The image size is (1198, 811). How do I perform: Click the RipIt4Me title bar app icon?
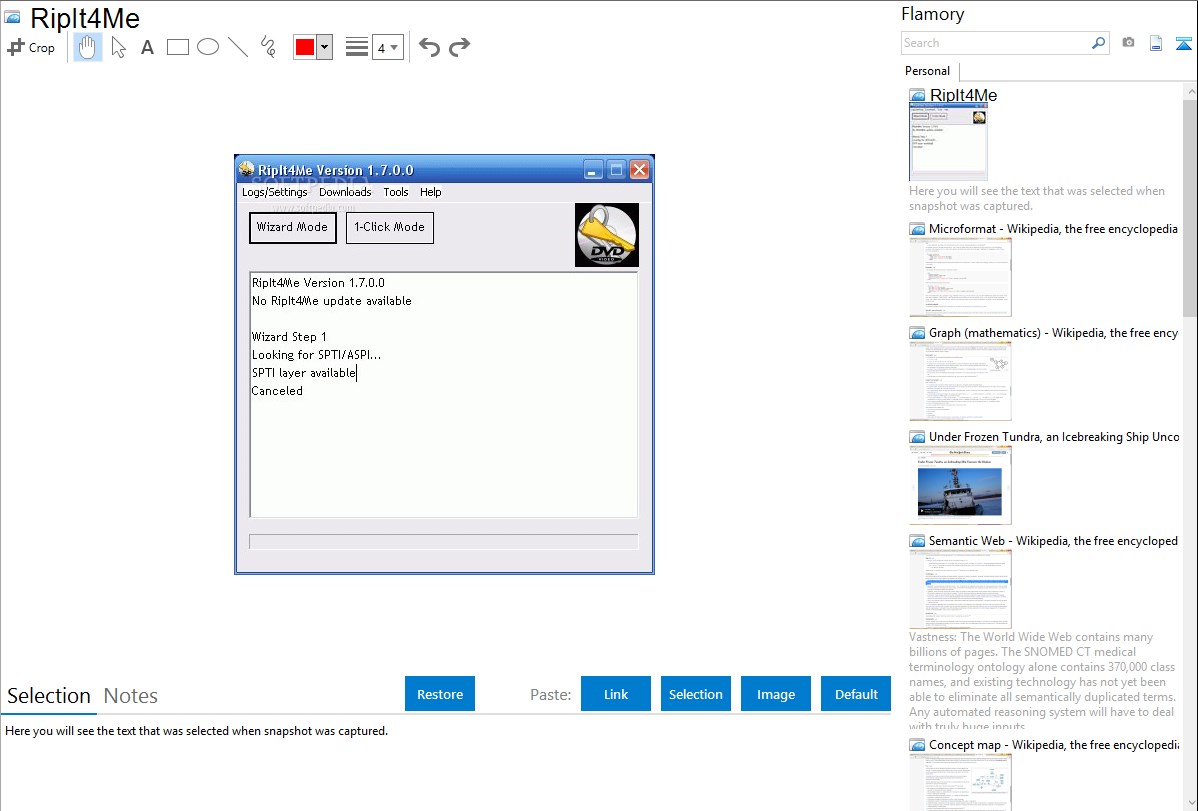pos(246,169)
